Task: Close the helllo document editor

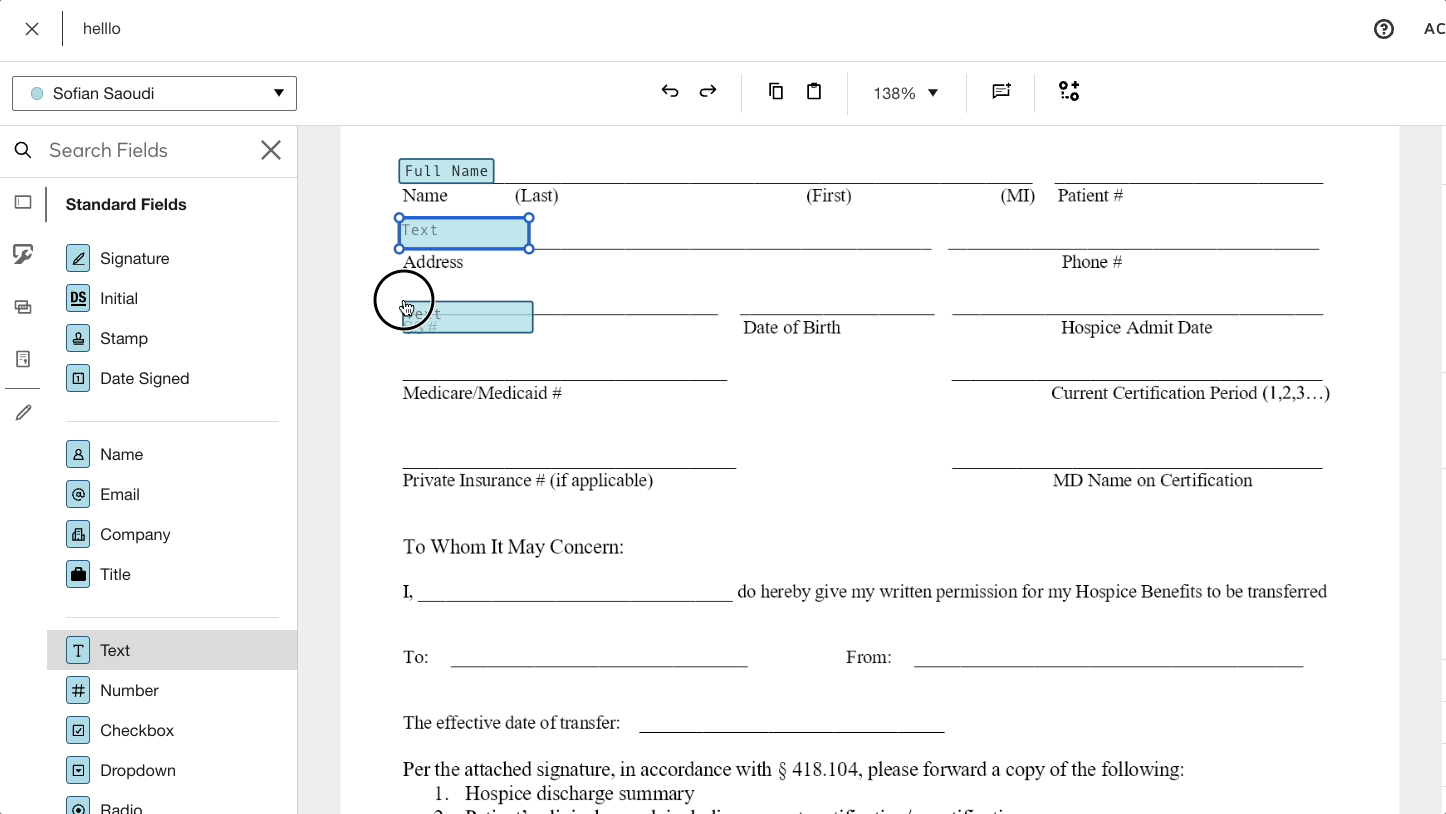Action: [32, 29]
